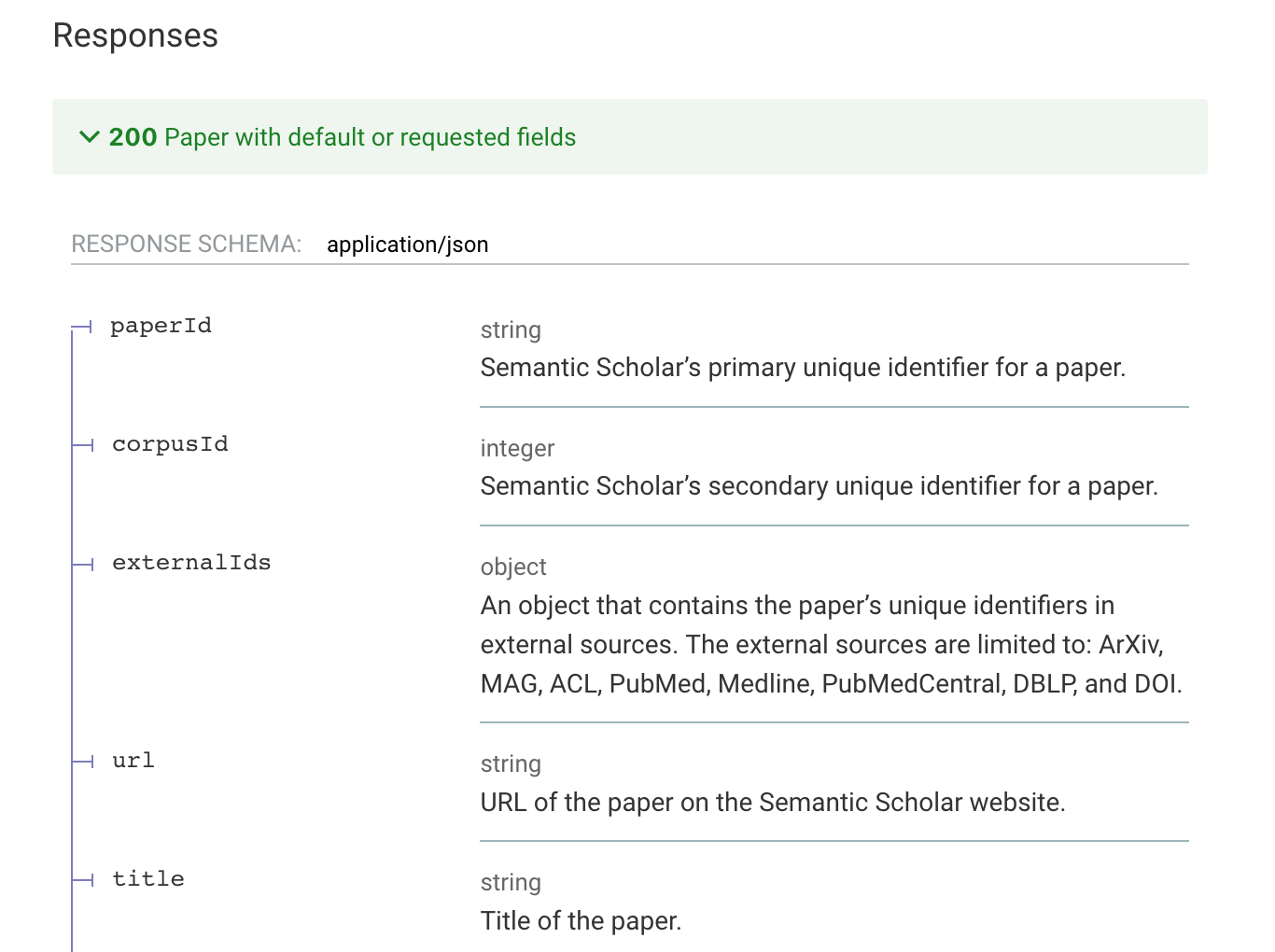The image size is (1275, 952).
Task: Select the title field name
Action: point(147,878)
